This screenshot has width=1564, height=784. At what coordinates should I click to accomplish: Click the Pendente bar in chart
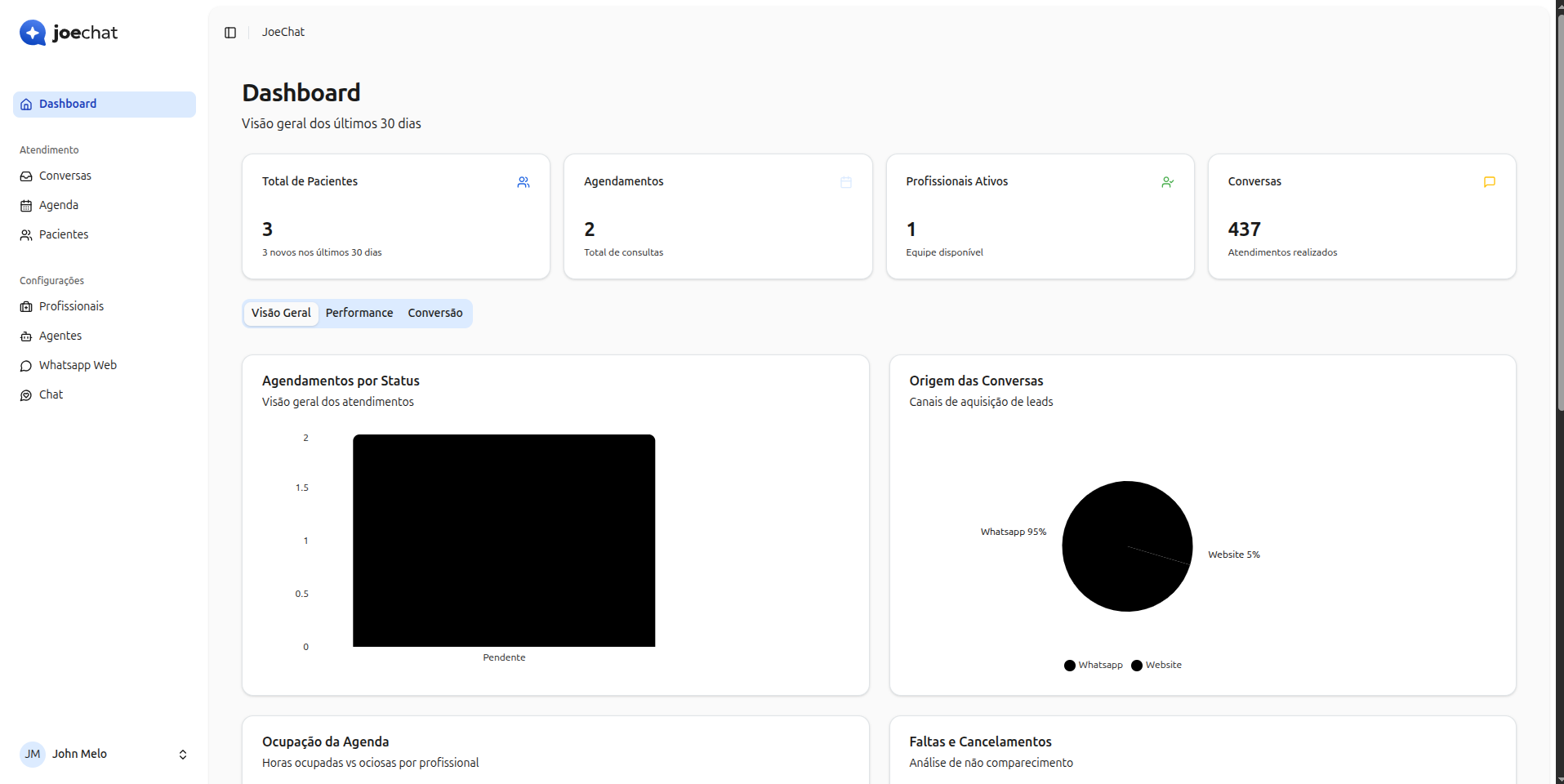504,541
